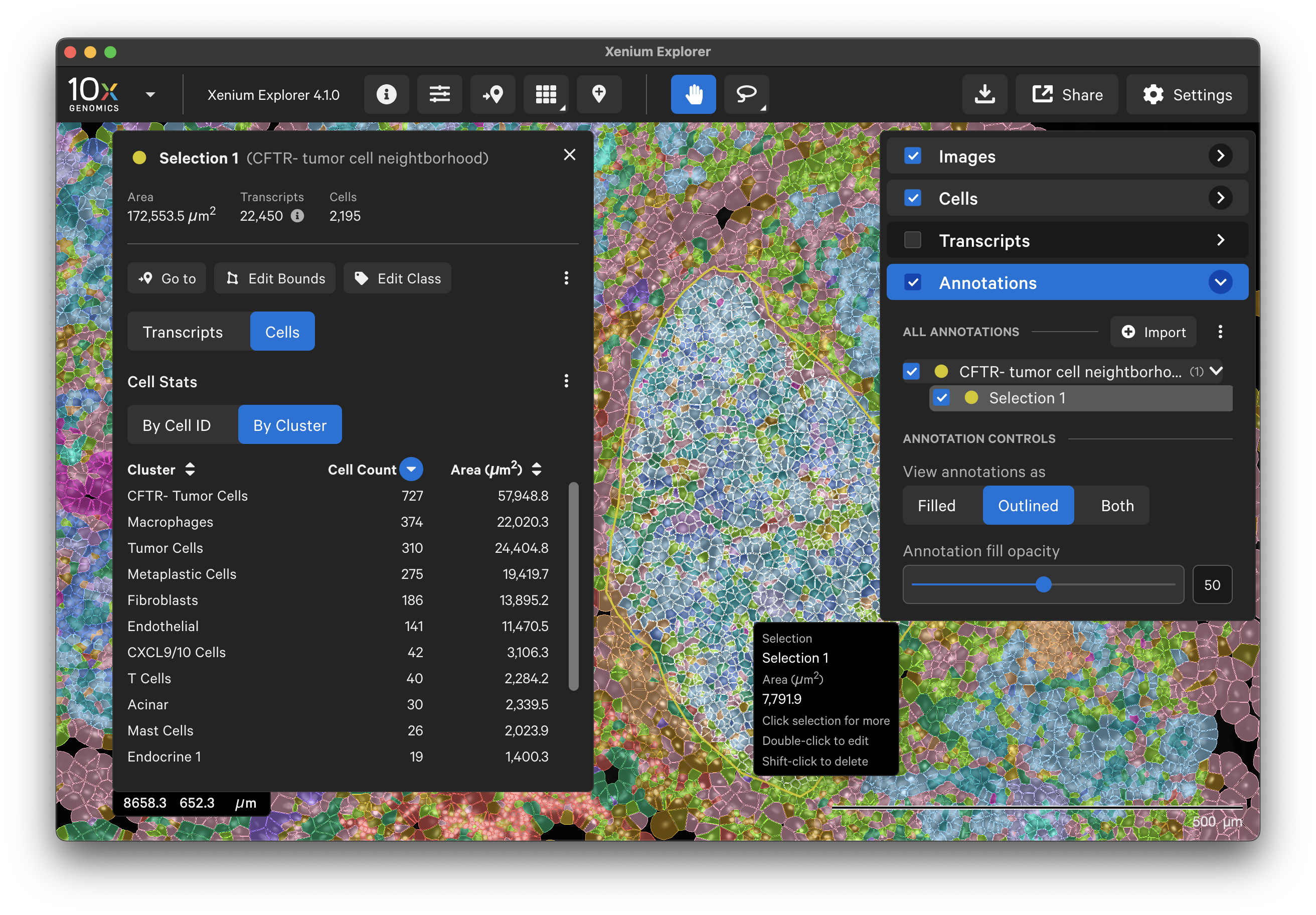Activate the hand pan tool
Image resolution: width=1316 pixels, height=915 pixels.
click(x=693, y=94)
